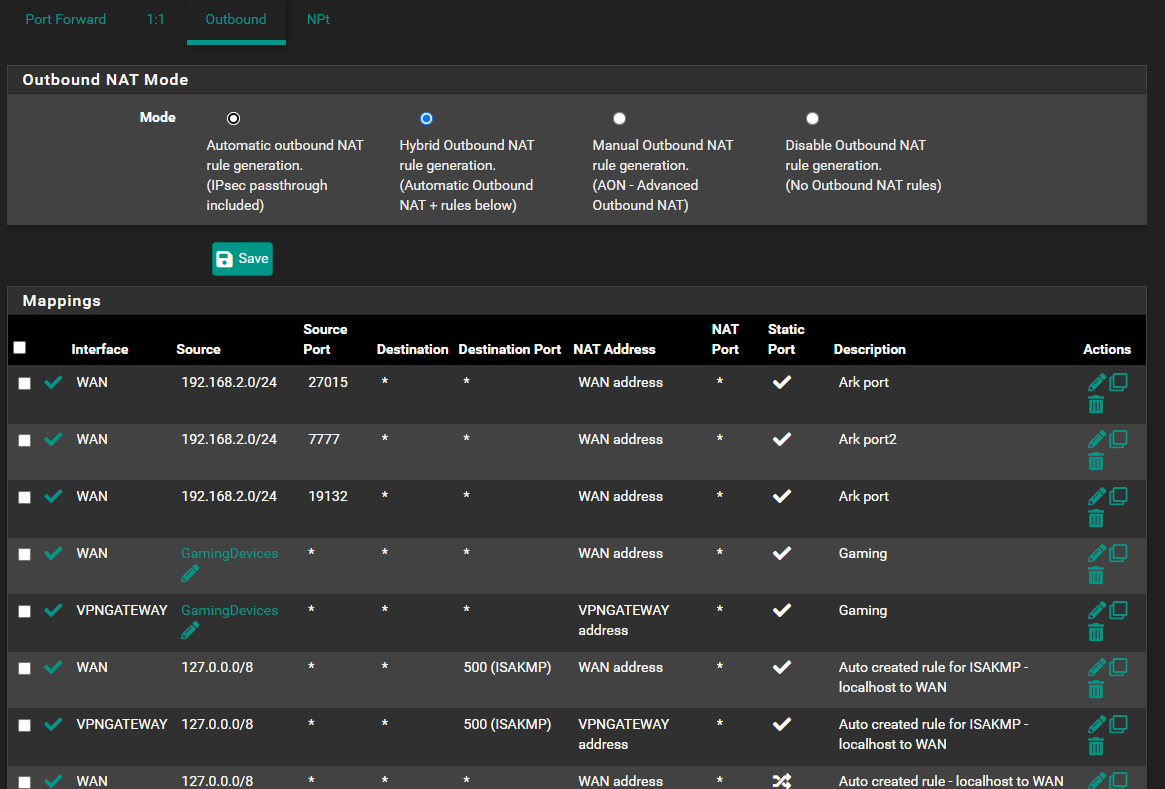Select Manual Outbound NAT (AON) mode

click(x=620, y=118)
